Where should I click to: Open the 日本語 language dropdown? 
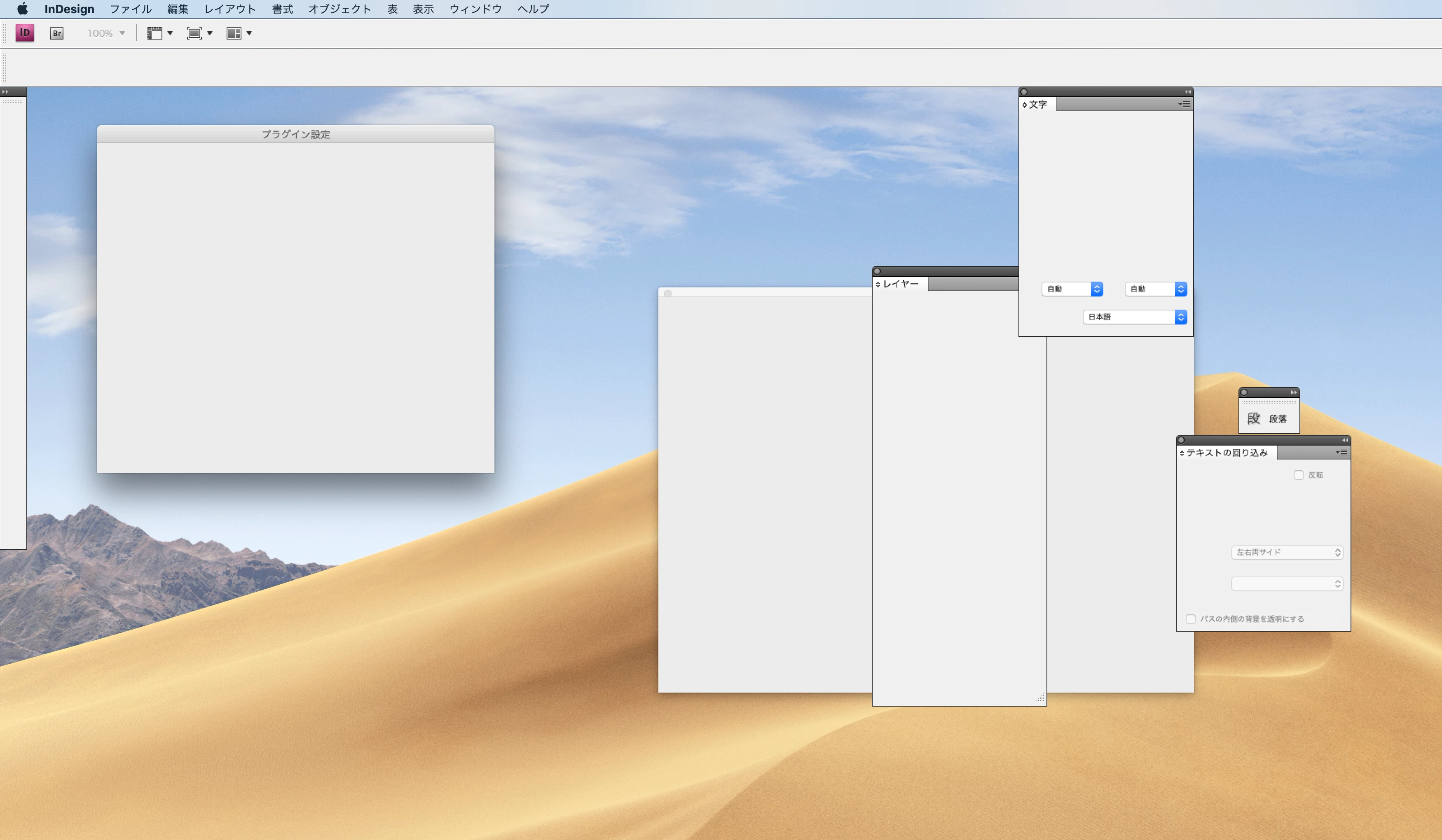[1135, 317]
